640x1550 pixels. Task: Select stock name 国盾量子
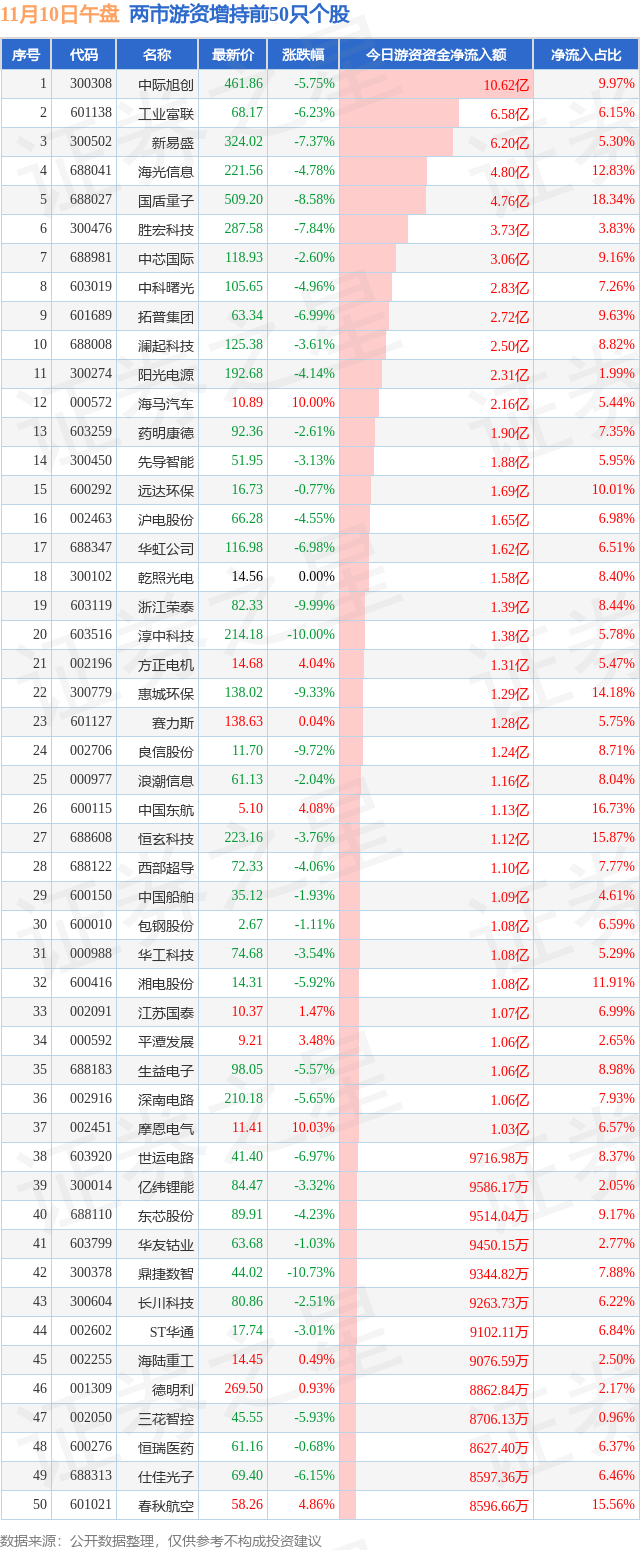pos(167,201)
